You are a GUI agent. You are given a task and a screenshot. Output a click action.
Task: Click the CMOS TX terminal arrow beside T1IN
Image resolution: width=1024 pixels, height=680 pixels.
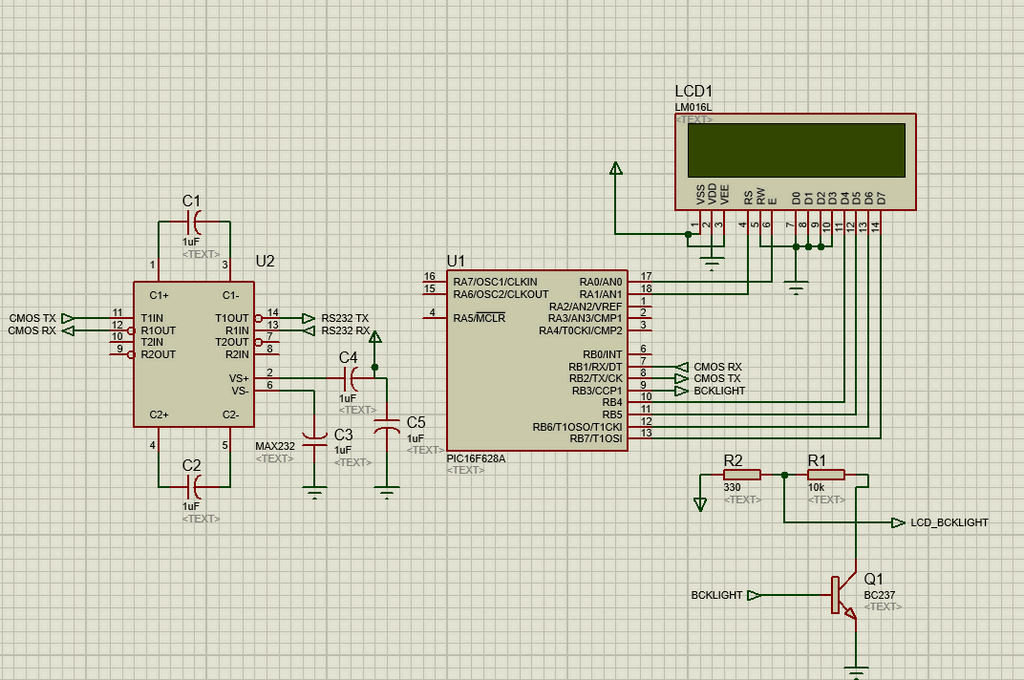[68, 318]
